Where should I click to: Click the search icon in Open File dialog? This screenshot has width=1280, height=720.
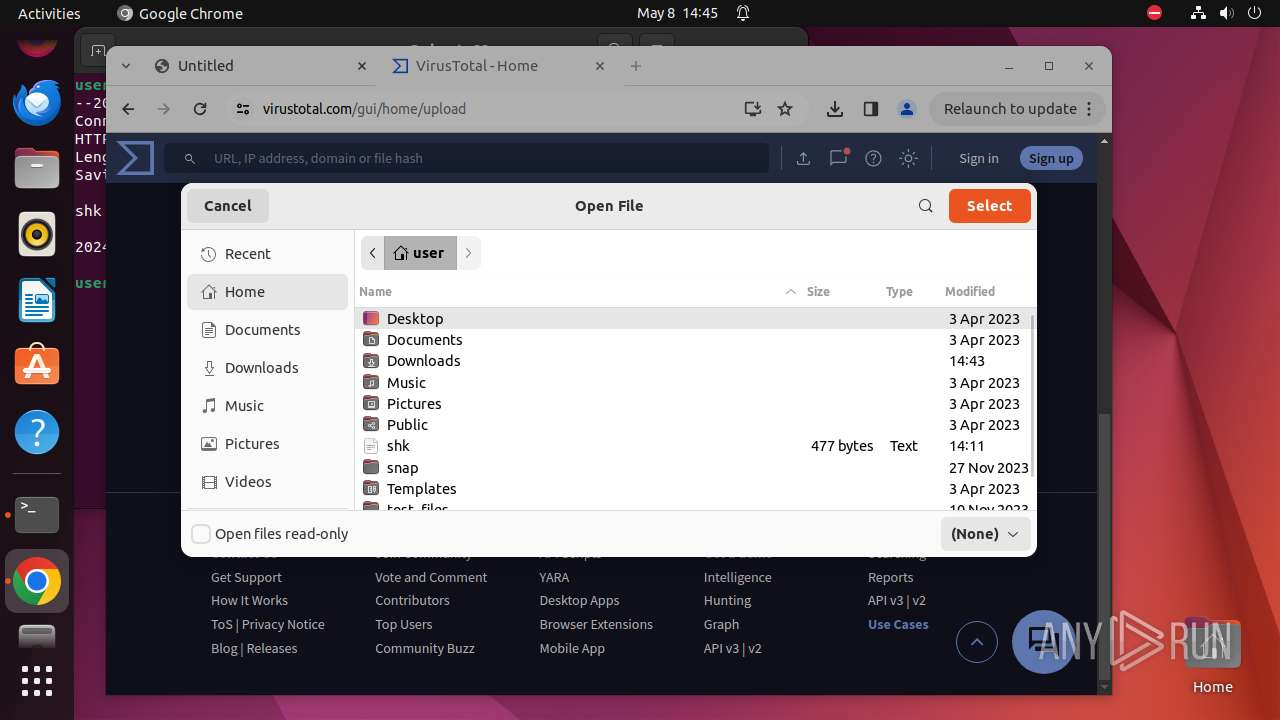(x=926, y=206)
